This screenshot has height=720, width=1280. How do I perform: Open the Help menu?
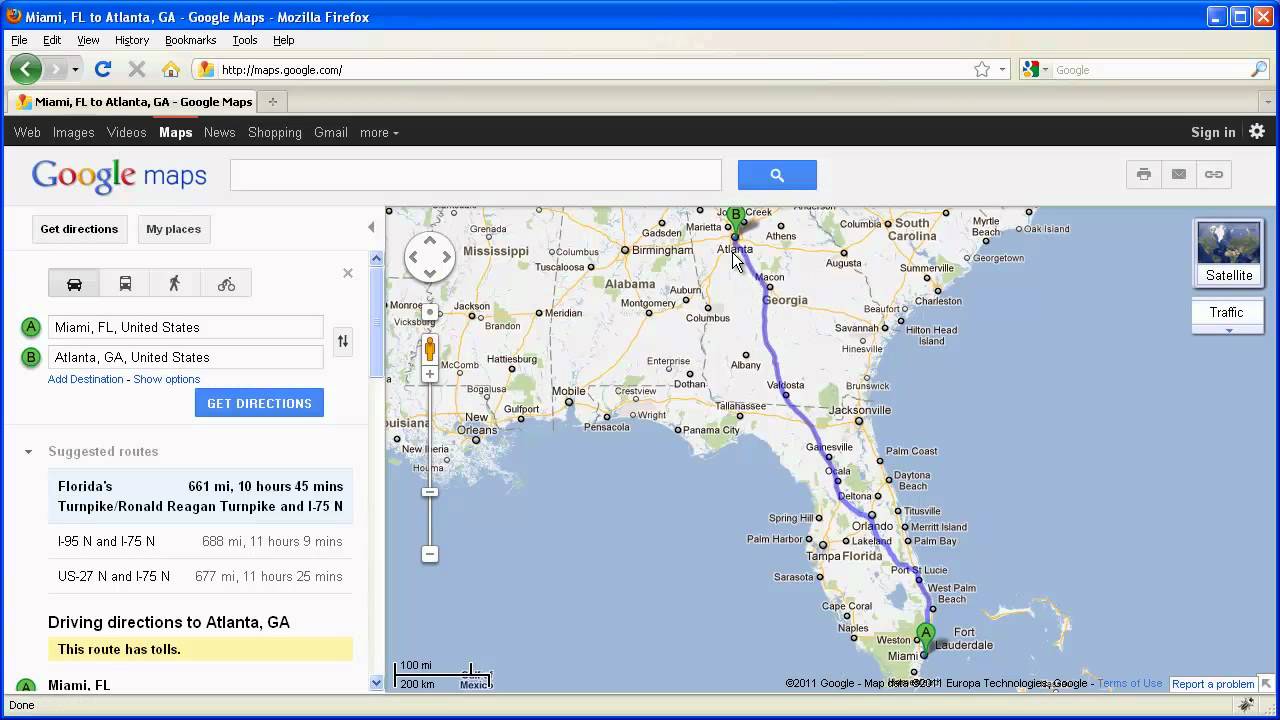click(284, 40)
